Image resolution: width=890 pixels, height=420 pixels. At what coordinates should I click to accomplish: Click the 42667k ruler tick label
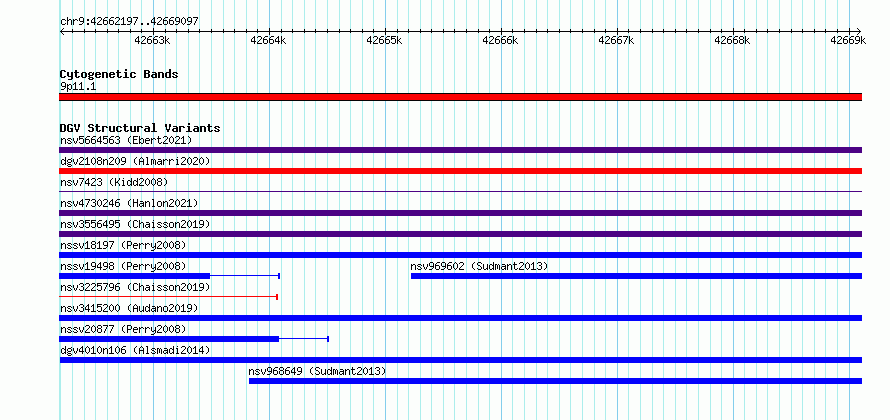pyautogui.click(x=616, y=40)
